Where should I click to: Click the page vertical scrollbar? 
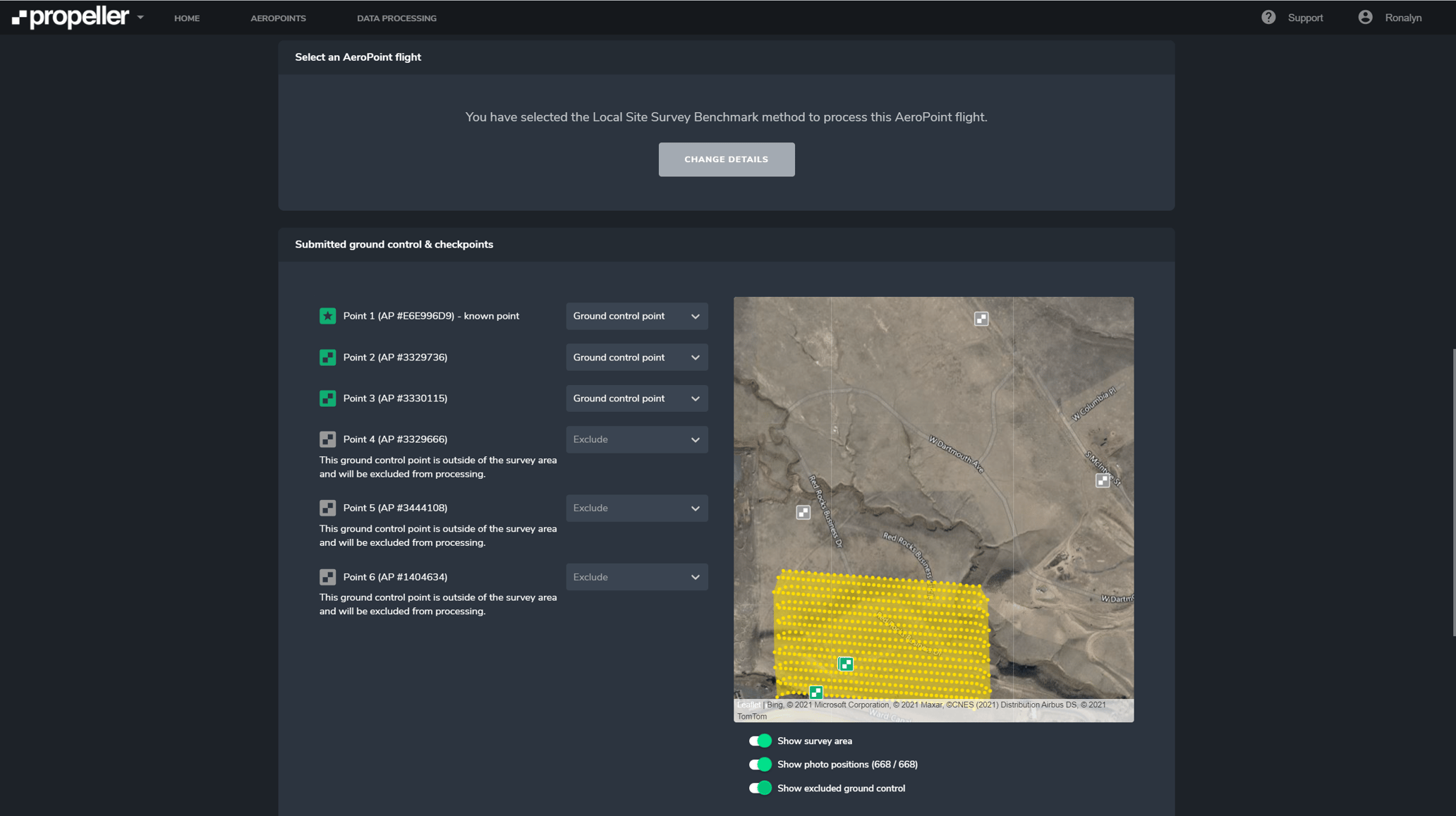(1453, 492)
